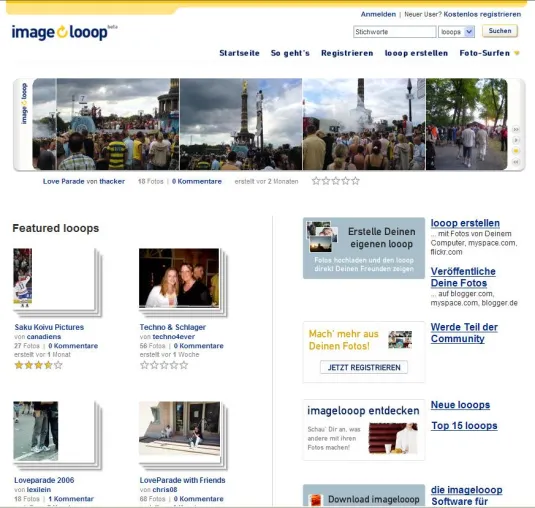Click Erstelle Deinen eigenen looop banner
Image resolution: width=535 pixels, height=508 pixels.
(364, 248)
